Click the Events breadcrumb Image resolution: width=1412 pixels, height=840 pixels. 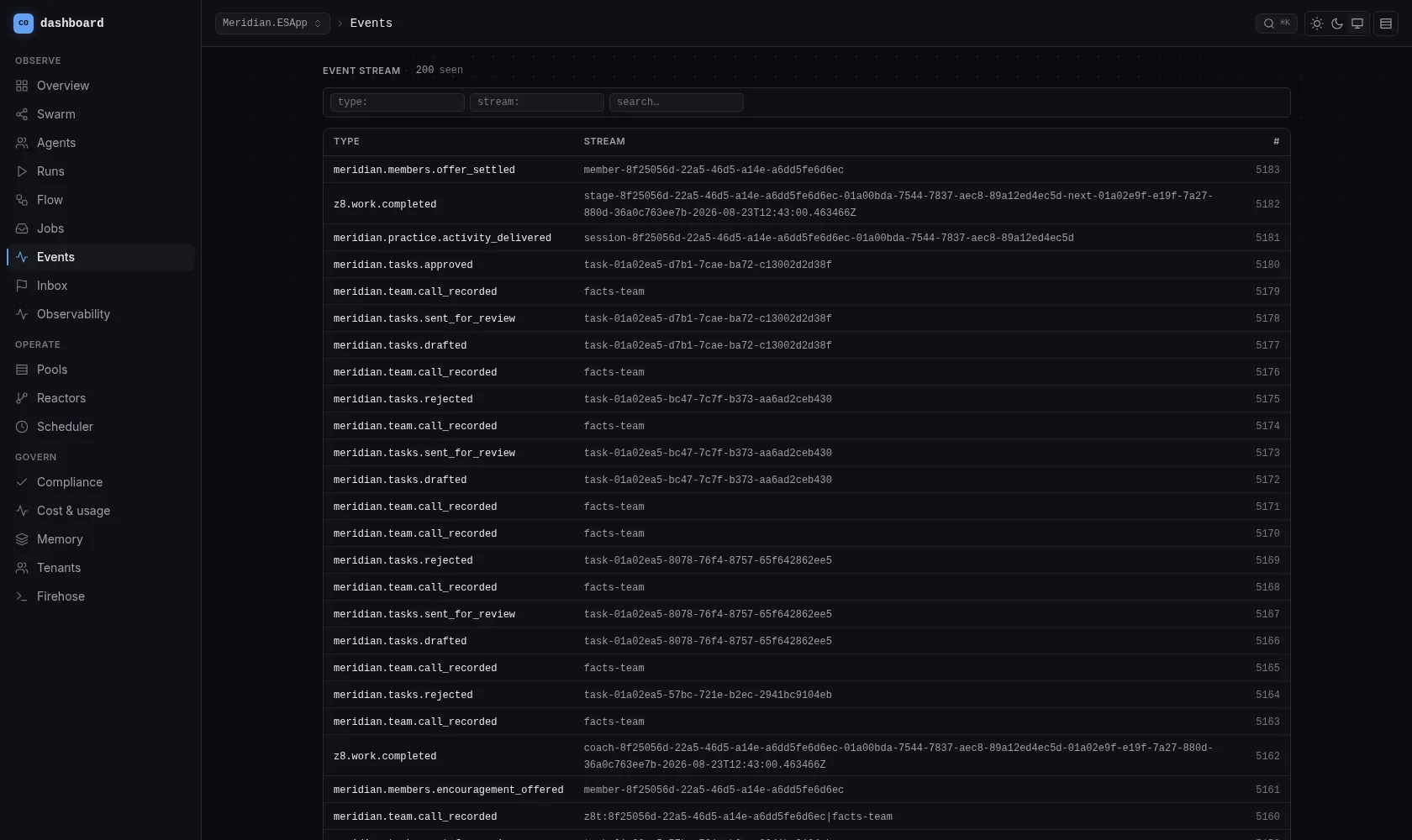pos(371,24)
